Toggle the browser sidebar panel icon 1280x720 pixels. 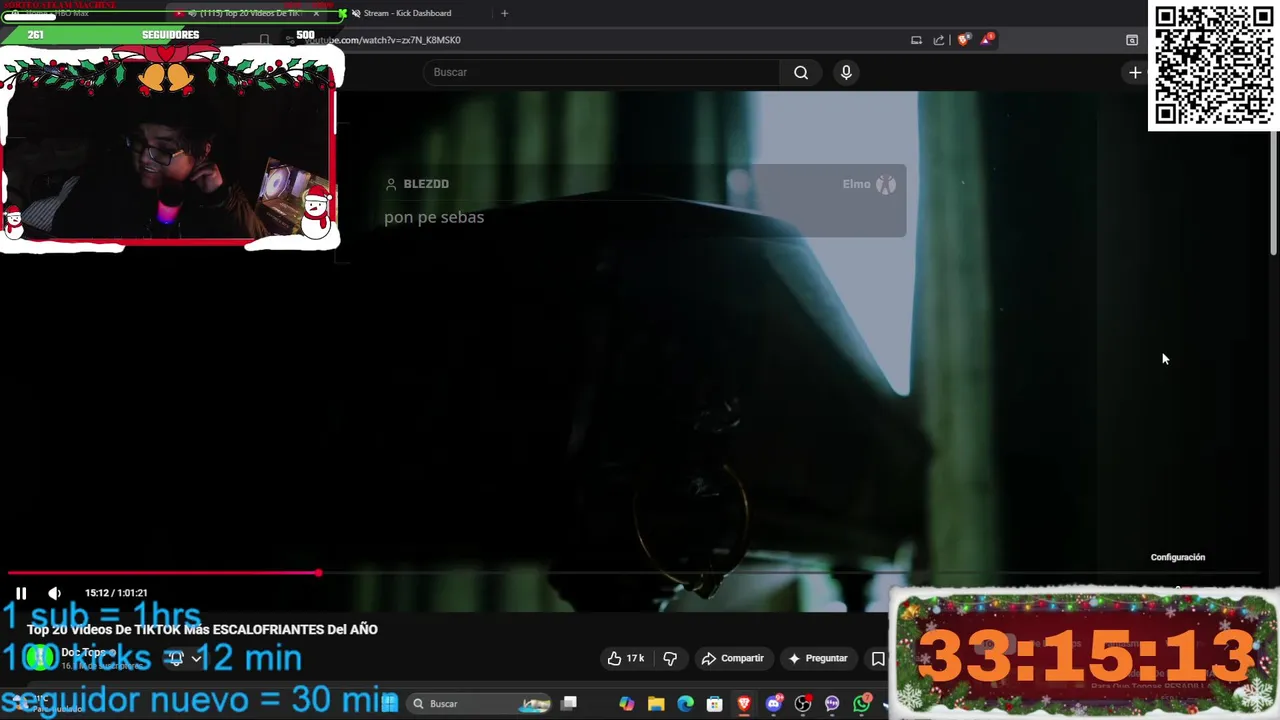pos(1132,40)
